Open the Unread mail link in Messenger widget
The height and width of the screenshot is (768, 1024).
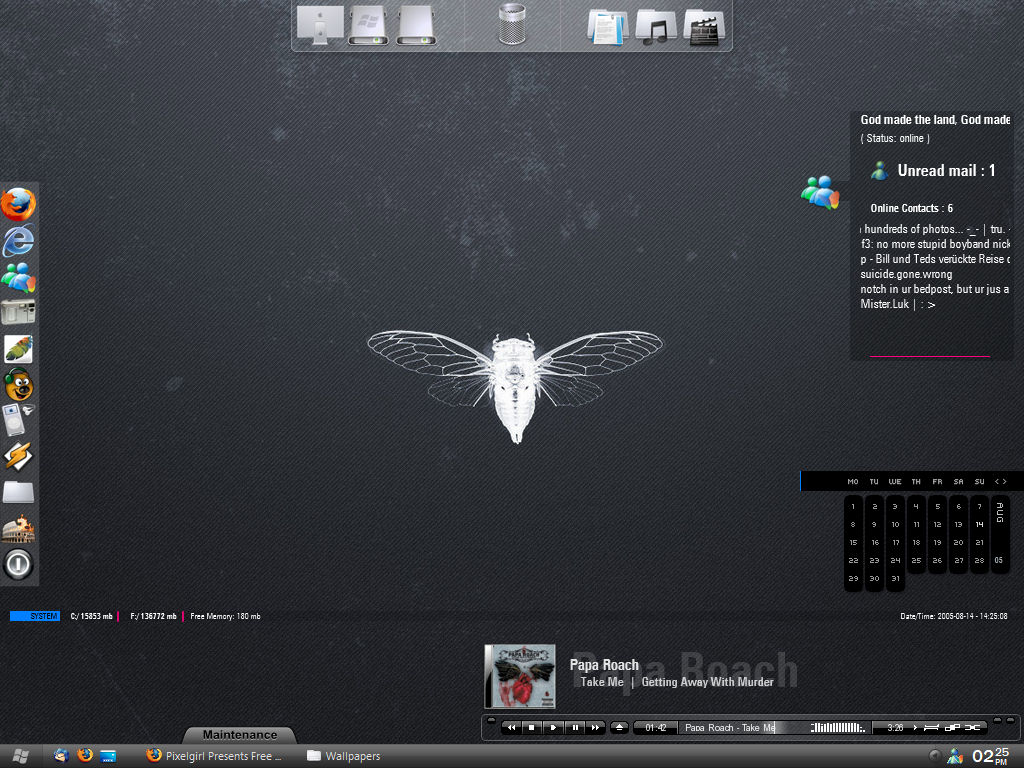point(949,170)
